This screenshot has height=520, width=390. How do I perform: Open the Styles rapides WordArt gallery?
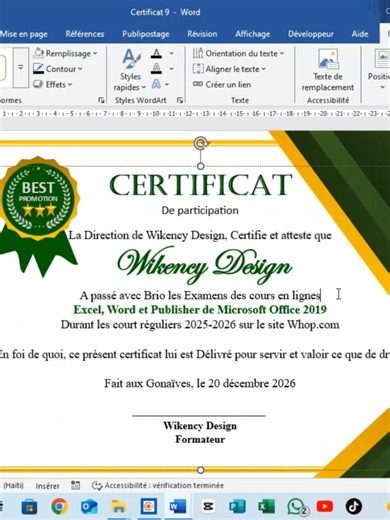pyautogui.click(x=130, y=71)
